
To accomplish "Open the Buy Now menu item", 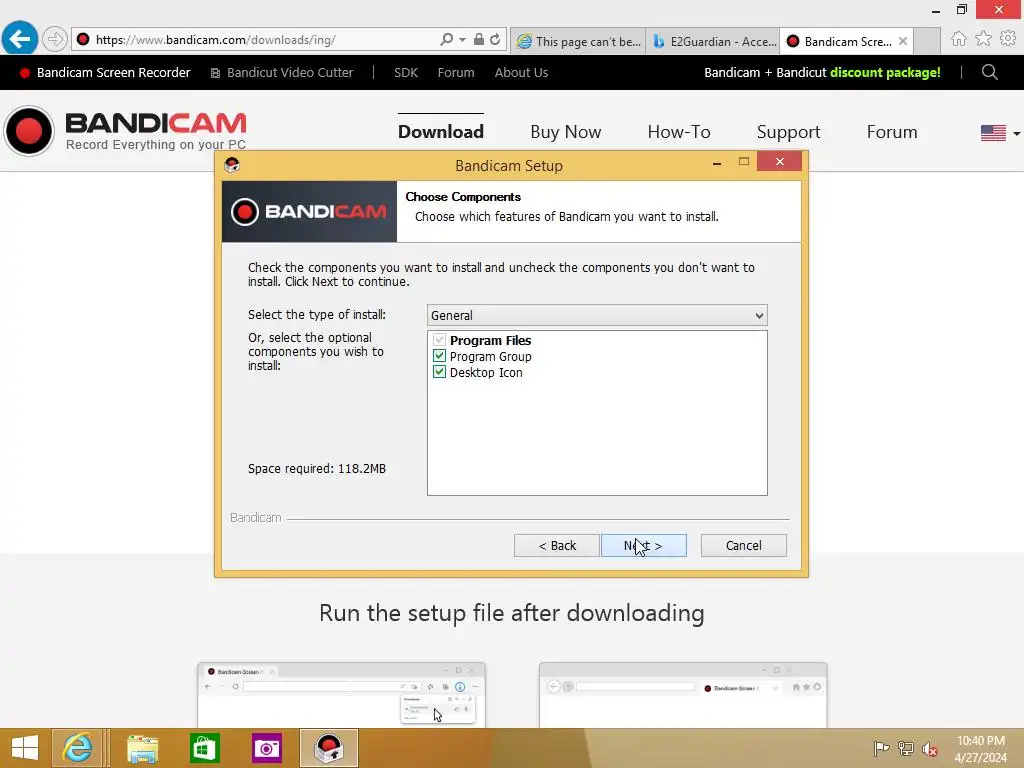I will (566, 132).
